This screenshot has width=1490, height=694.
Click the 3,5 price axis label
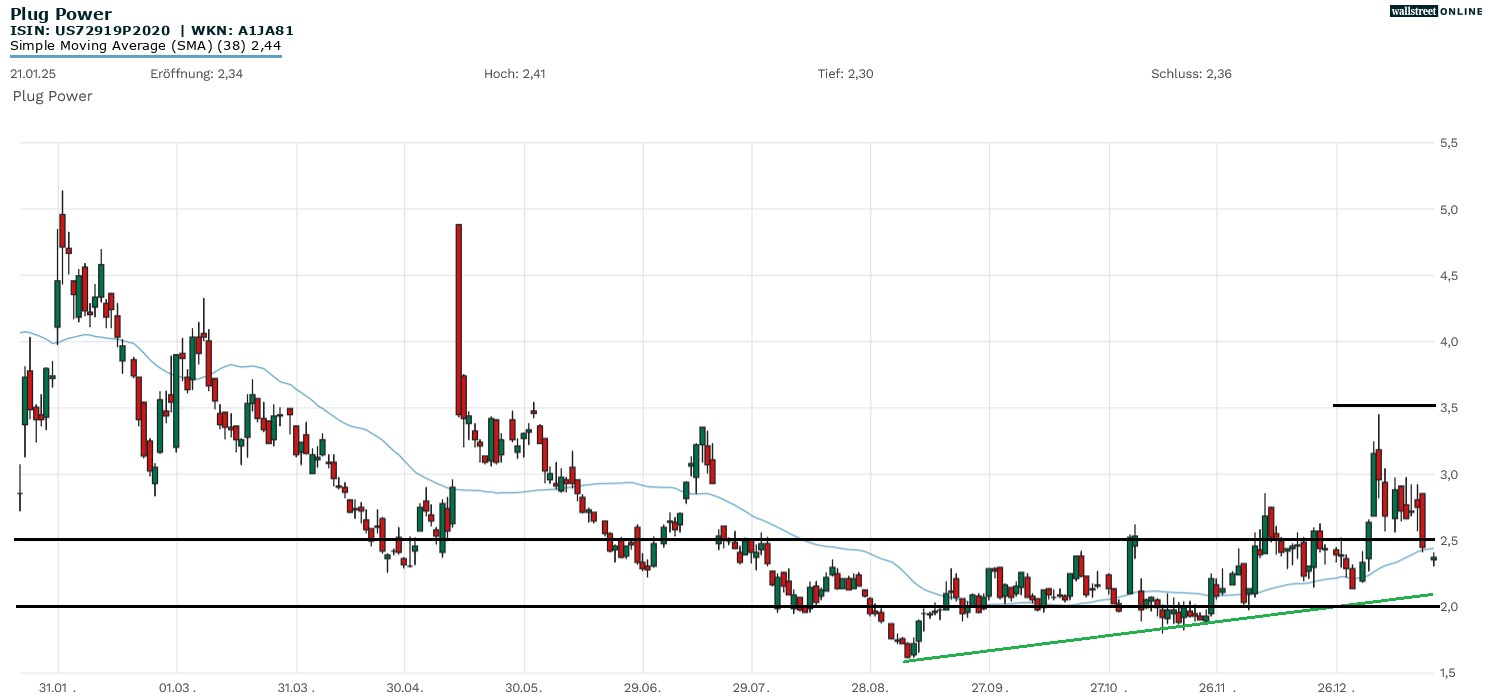[1448, 408]
